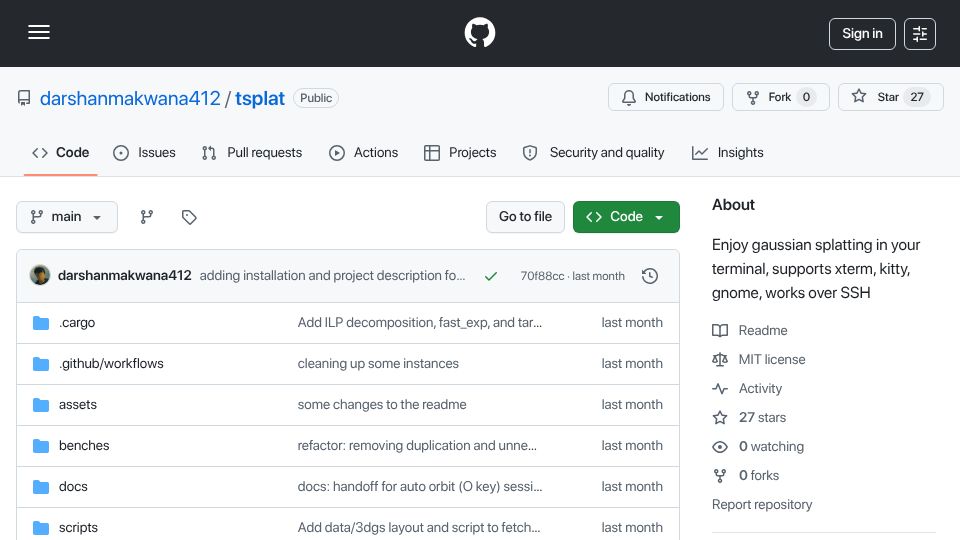Click the Fork count badge 0

click(x=806, y=97)
